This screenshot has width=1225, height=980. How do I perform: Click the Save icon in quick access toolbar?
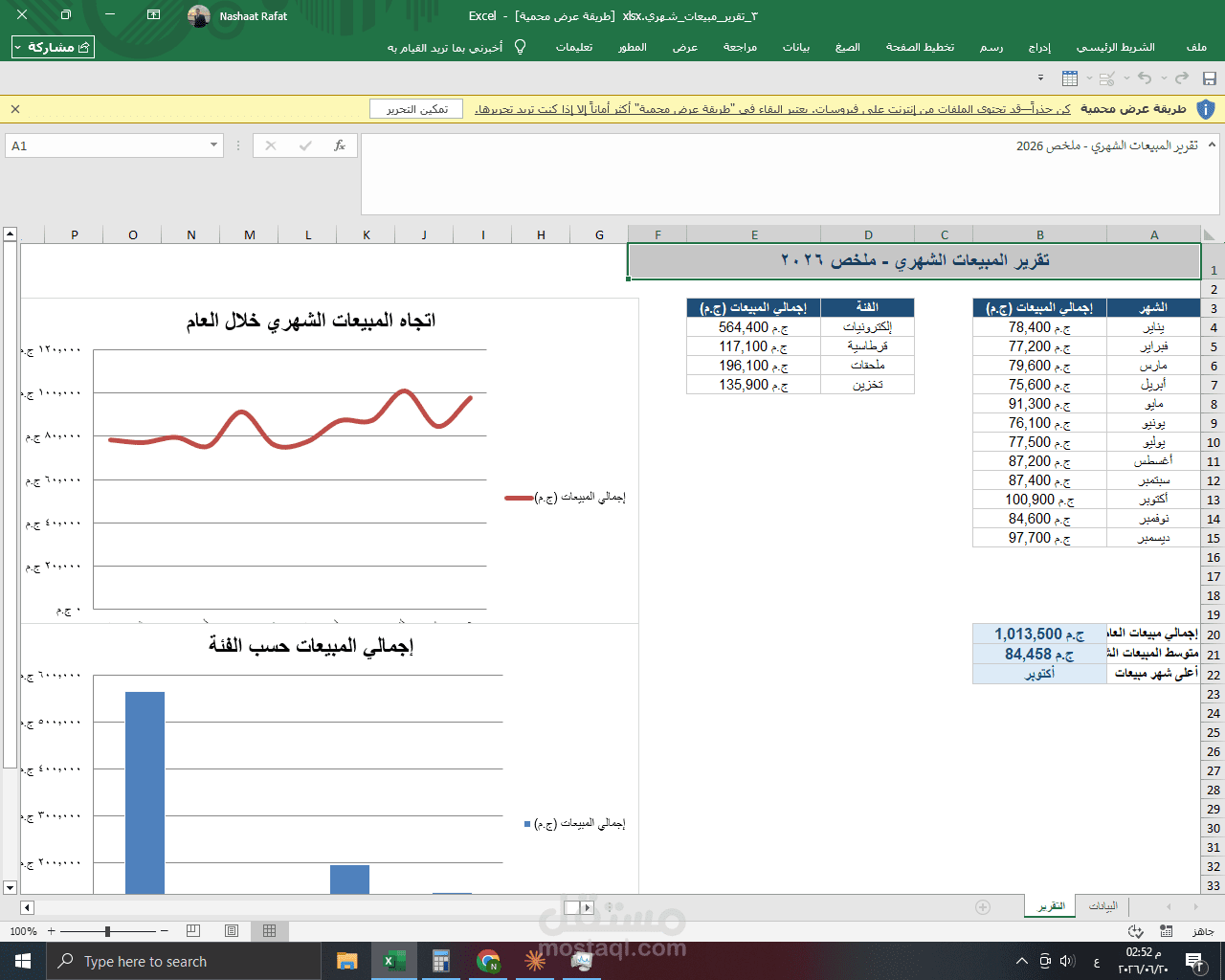[x=1209, y=78]
